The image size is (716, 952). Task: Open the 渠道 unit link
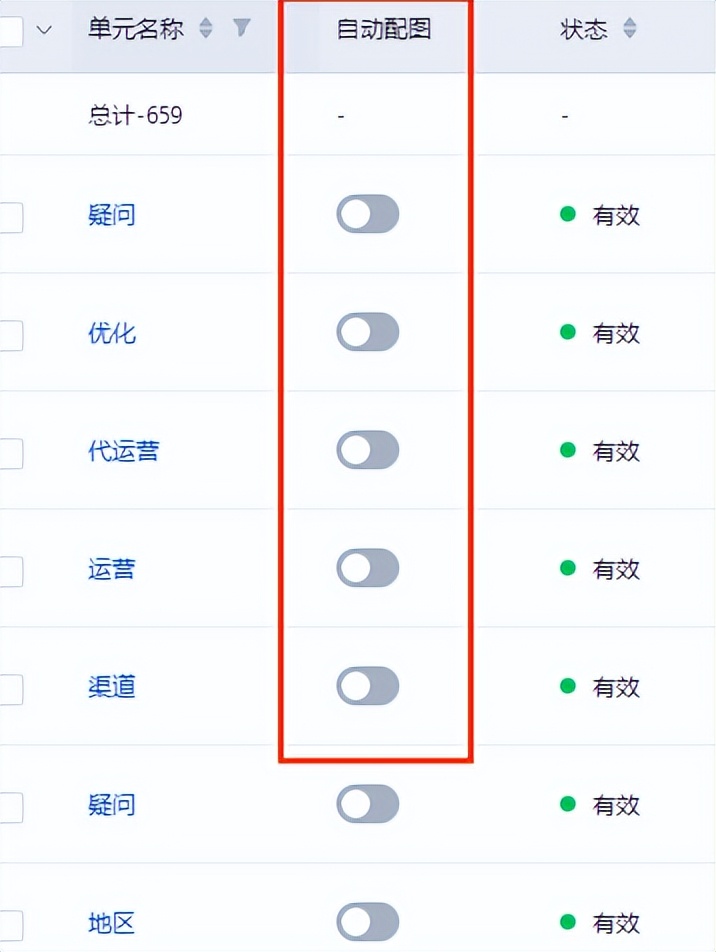[x=111, y=687]
